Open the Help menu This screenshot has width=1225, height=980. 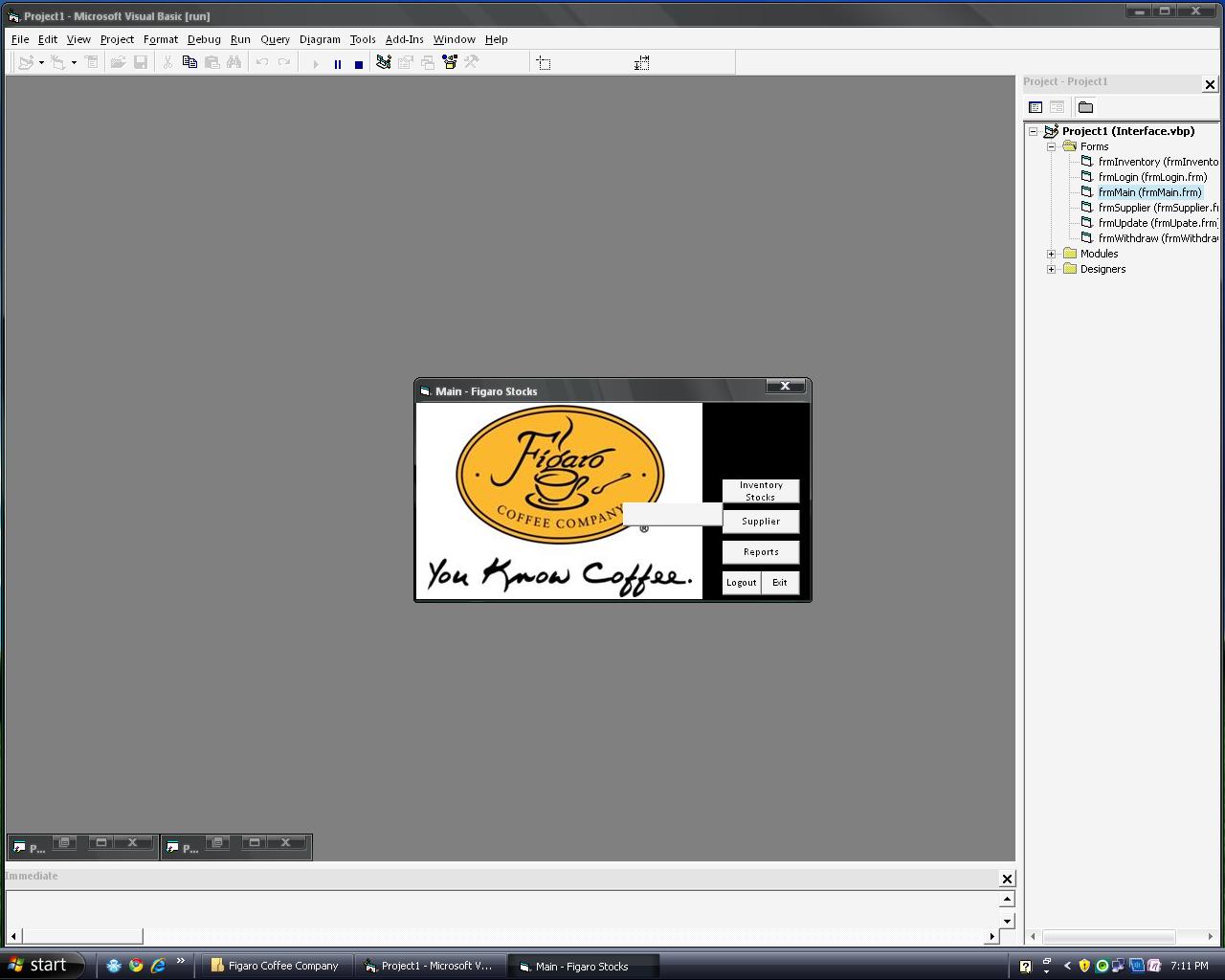click(496, 39)
